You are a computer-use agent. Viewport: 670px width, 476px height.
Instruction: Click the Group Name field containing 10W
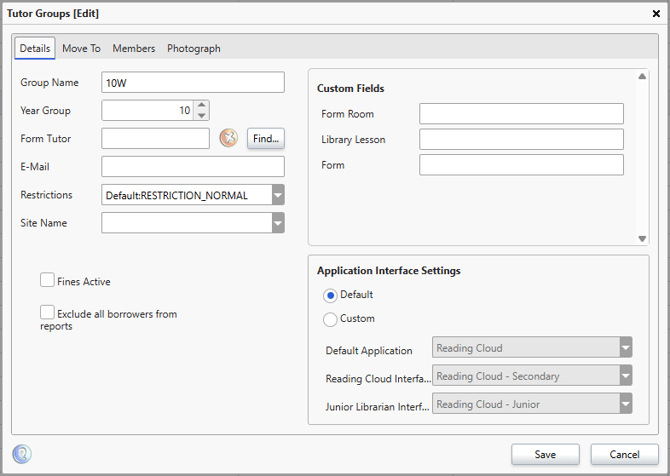pyautogui.click(x=193, y=82)
